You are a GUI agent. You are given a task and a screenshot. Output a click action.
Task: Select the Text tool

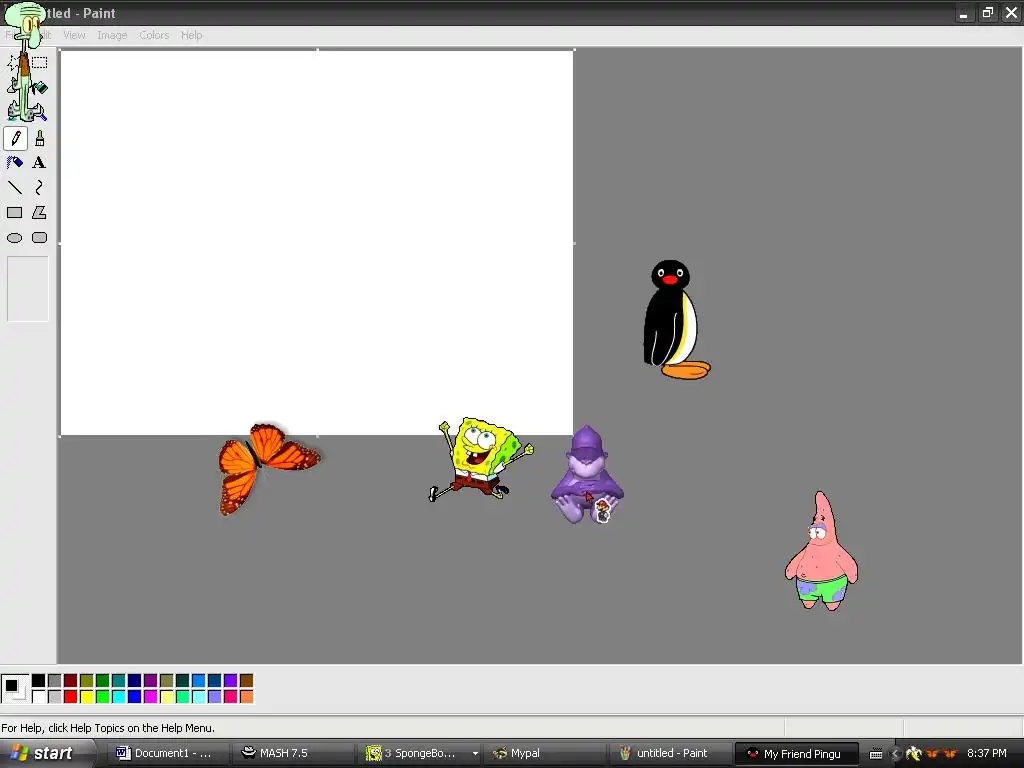(40, 163)
